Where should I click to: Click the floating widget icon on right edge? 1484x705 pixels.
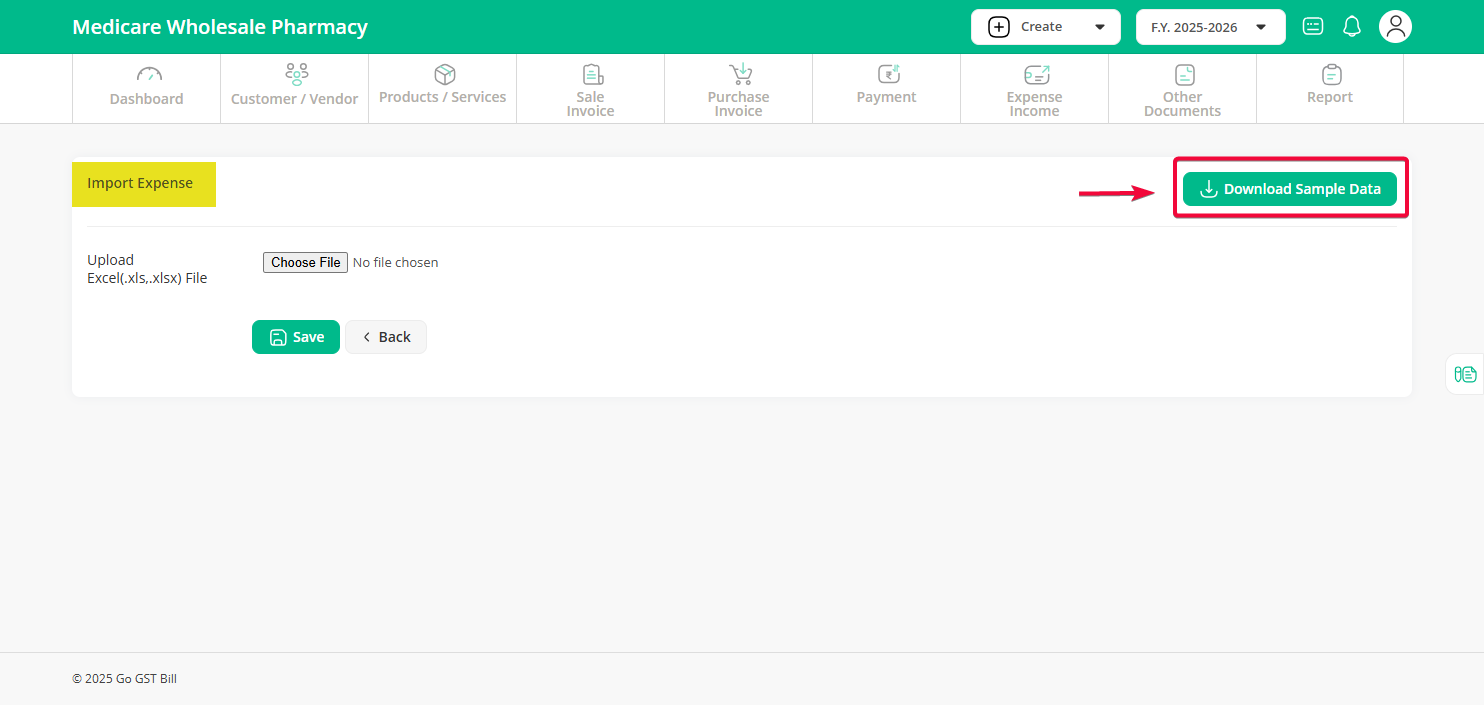(1466, 374)
